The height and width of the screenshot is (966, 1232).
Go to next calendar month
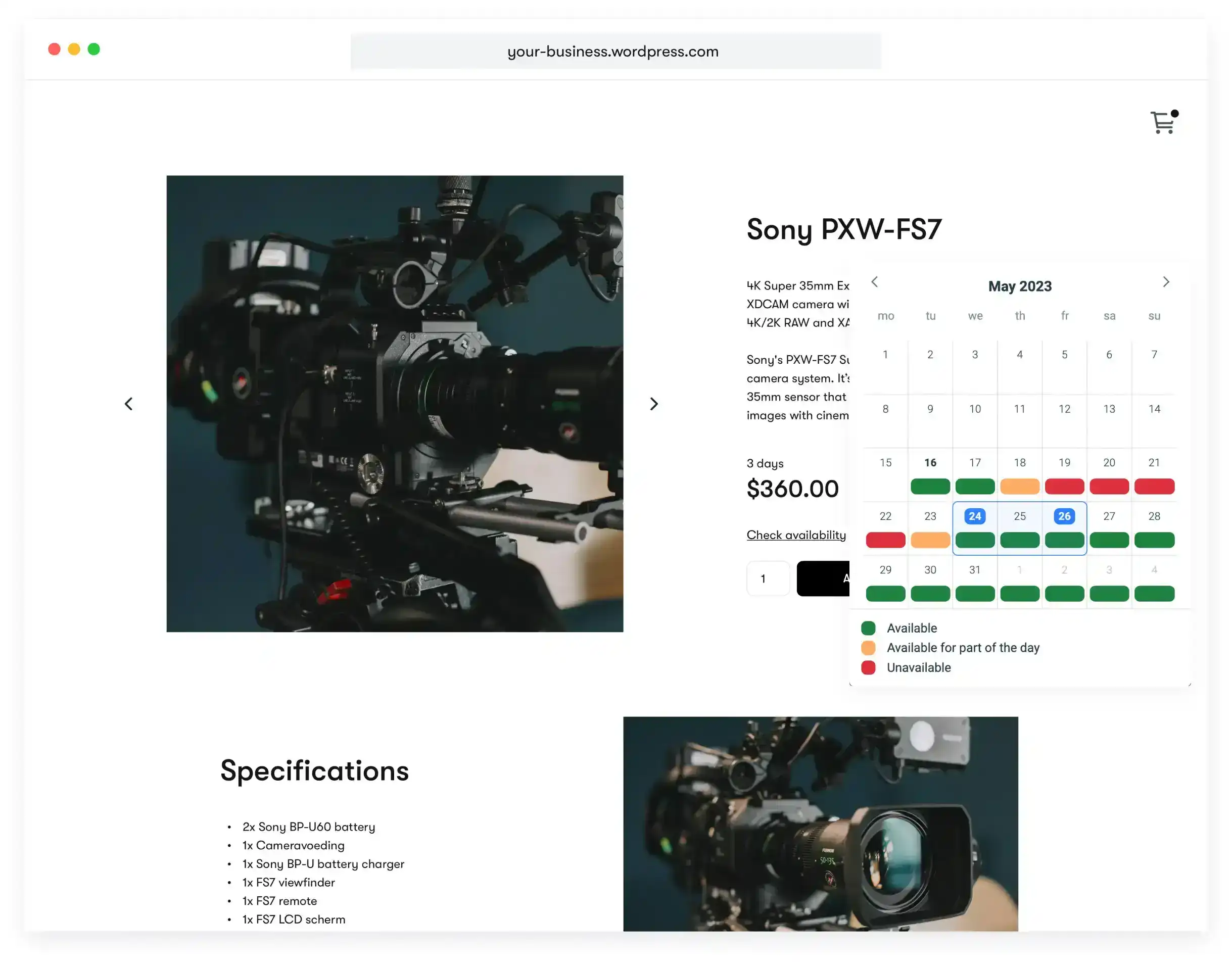click(x=1166, y=281)
